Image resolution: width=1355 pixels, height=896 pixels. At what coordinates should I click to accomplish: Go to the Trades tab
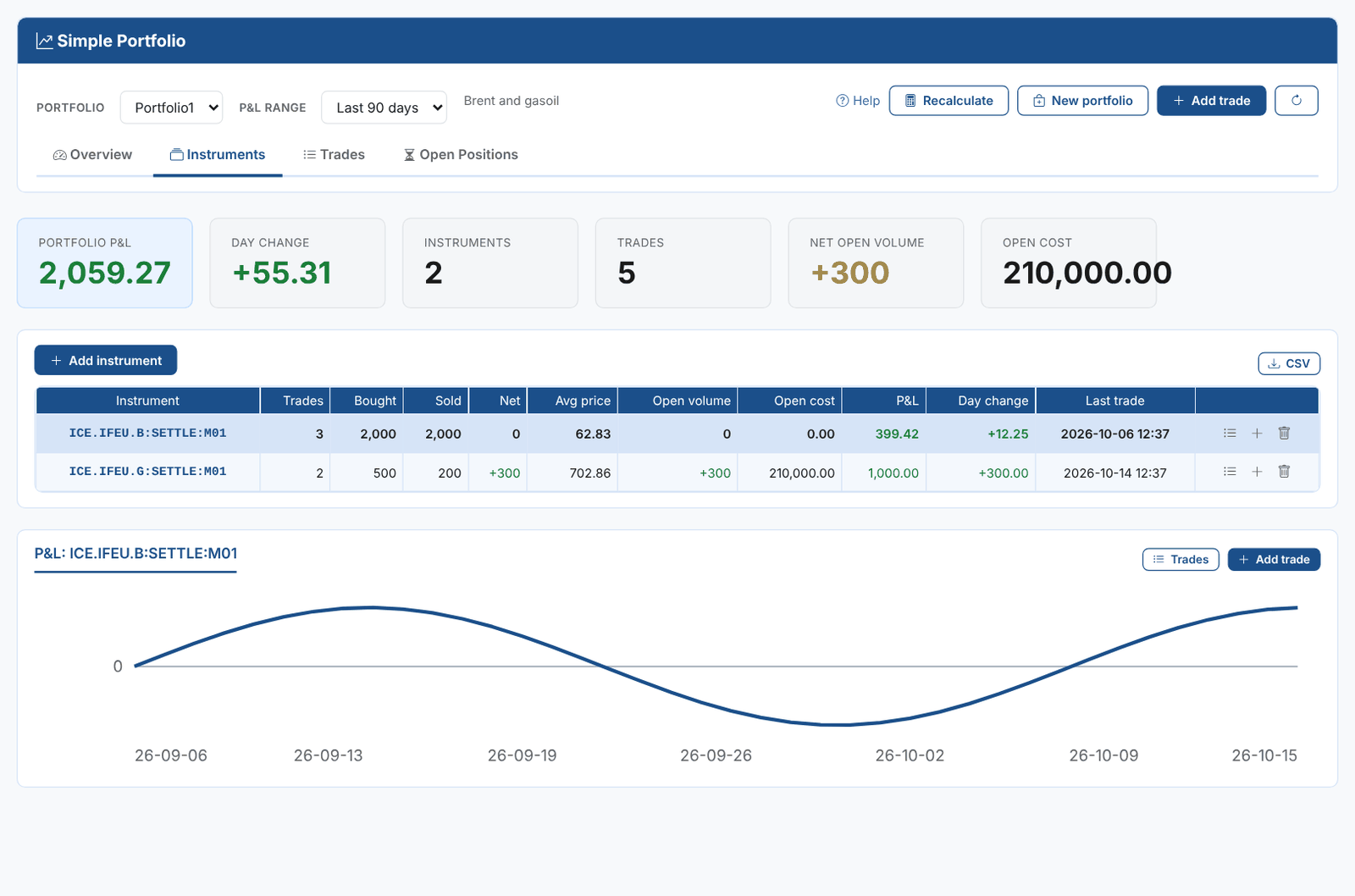(x=334, y=154)
